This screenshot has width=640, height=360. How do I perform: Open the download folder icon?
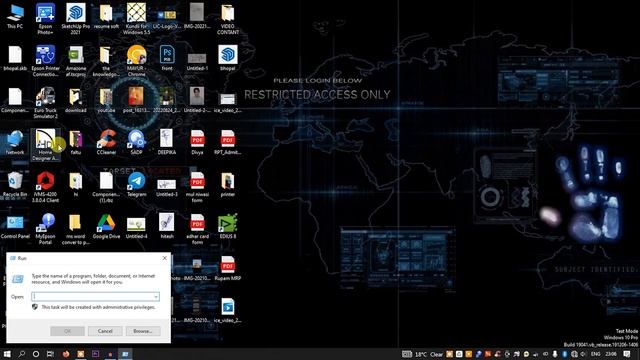[x=76, y=100]
